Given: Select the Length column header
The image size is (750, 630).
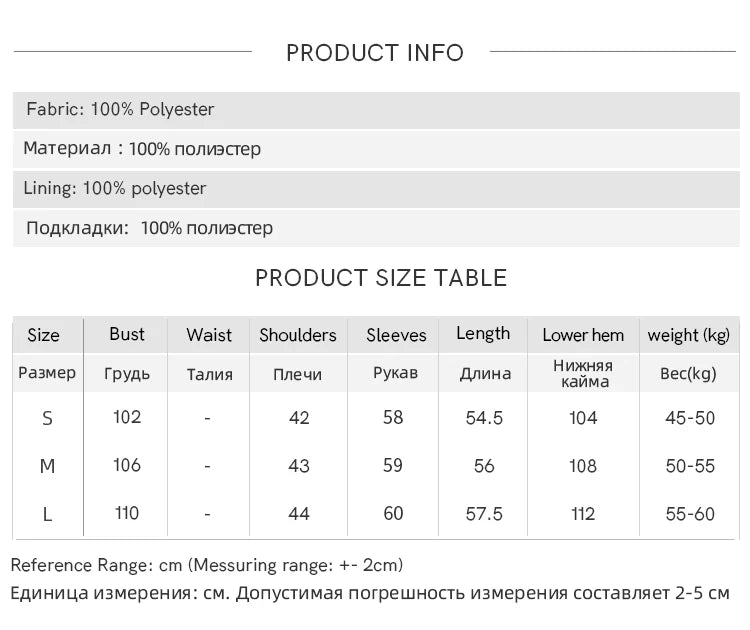Looking at the screenshot, I should click(x=483, y=334).
